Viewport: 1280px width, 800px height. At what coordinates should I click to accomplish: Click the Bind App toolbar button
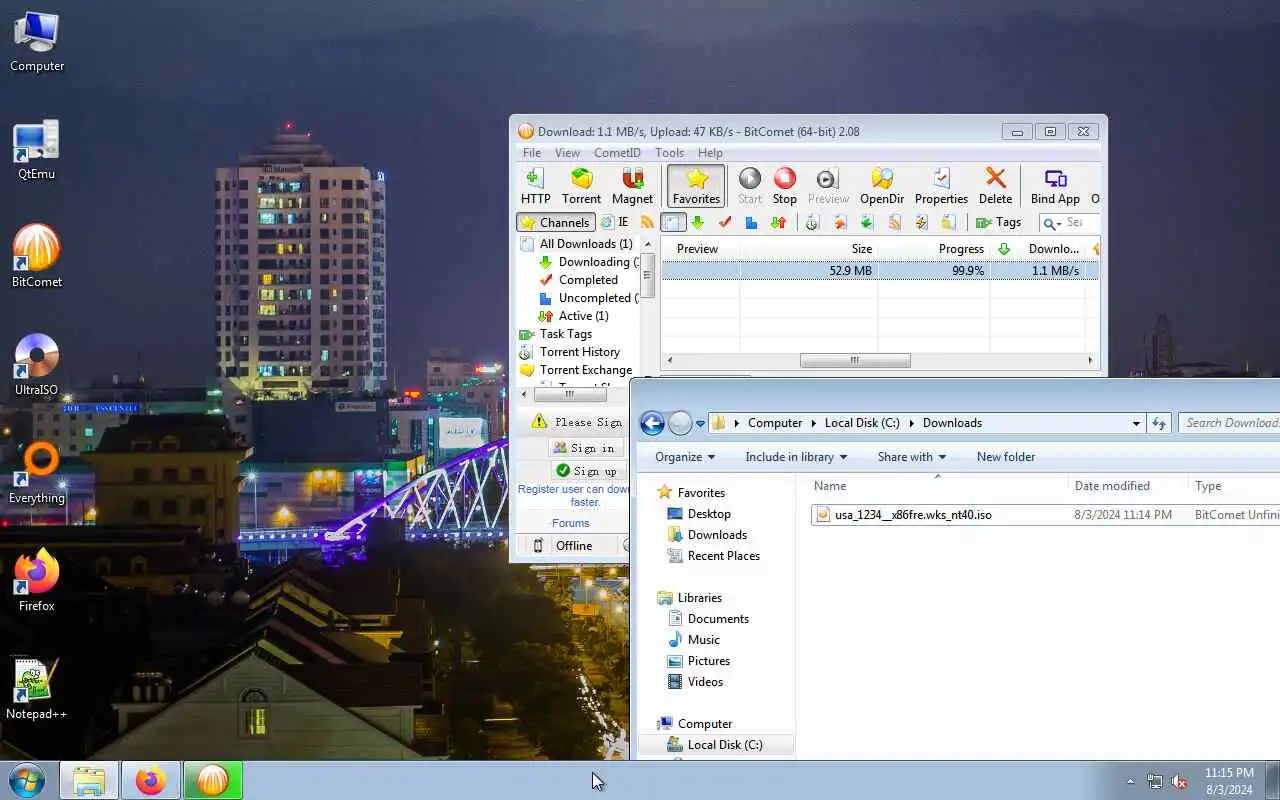tap(1055, 187)
